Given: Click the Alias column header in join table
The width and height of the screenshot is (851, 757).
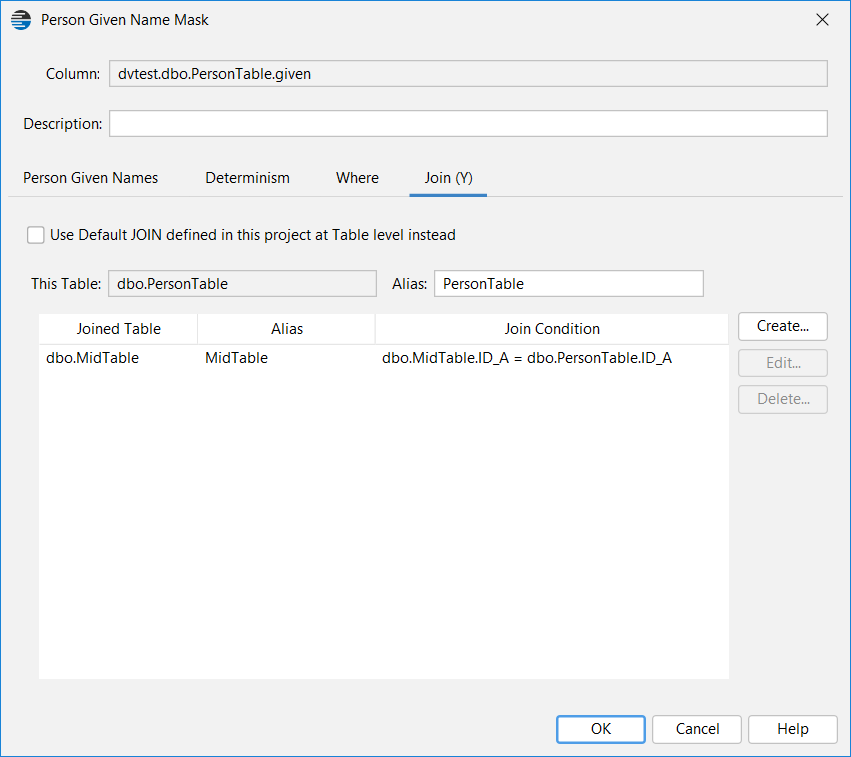Looking at the screenshot, I should [x=287, y=329].
